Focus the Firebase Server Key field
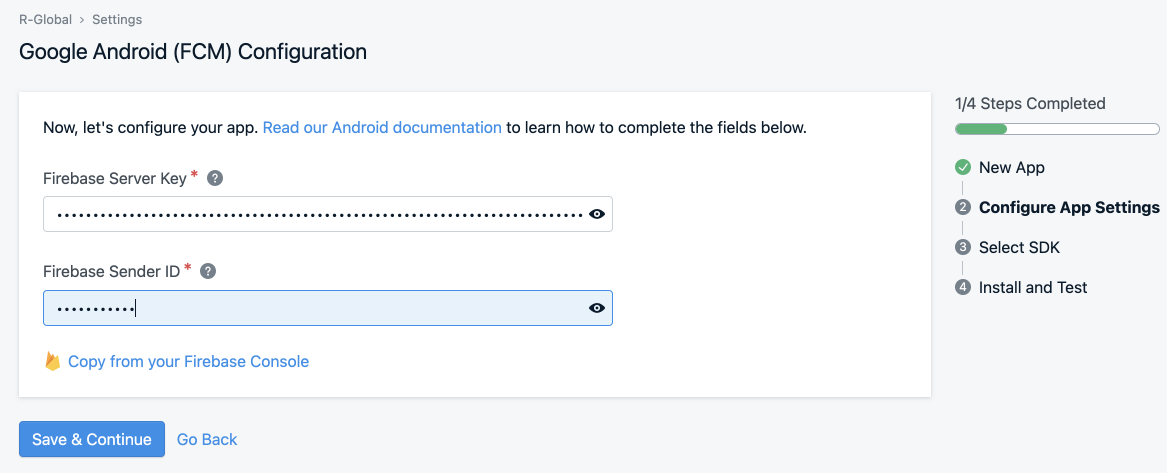1167x473 pixels. (x=327, y=214)
